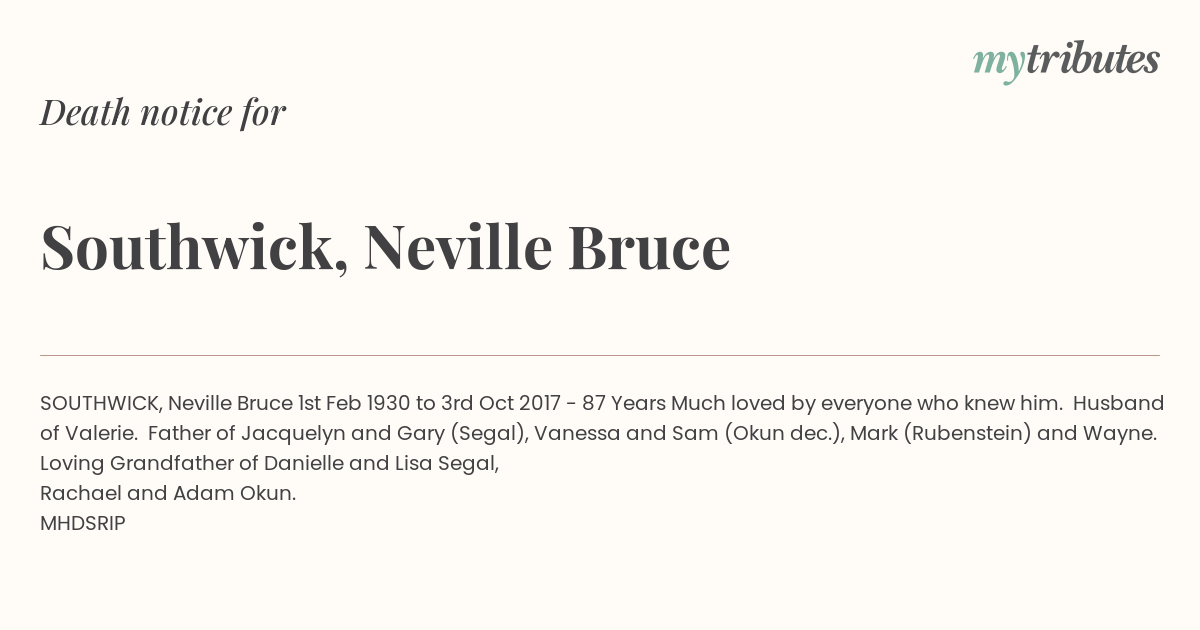Viewport: 1200px width, 630px height.
Task: Click the "Death notice for" italic heading
Action: coord(163,113)
